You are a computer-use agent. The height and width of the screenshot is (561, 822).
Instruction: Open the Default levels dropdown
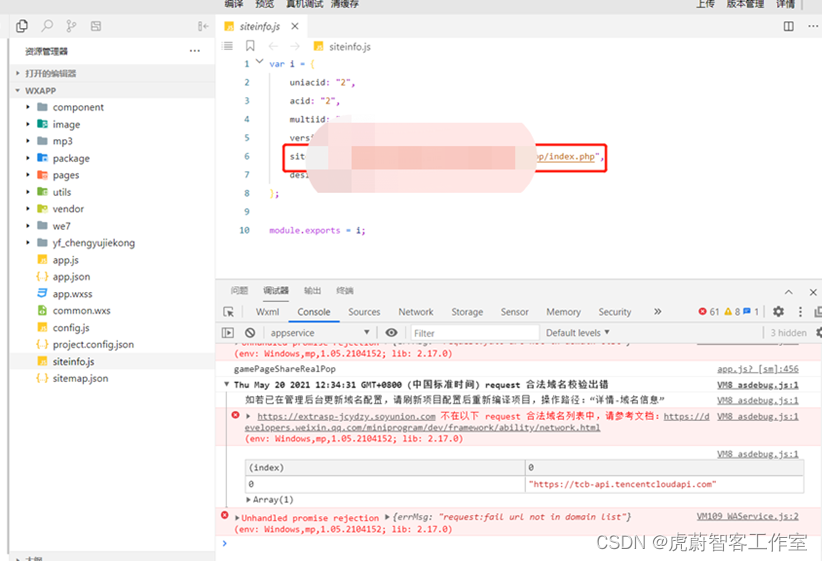click(x=578, y=332)
